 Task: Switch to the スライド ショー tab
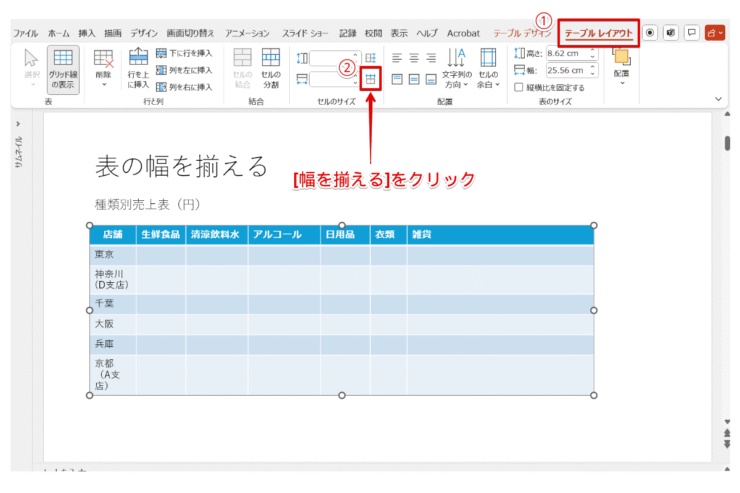305,33
